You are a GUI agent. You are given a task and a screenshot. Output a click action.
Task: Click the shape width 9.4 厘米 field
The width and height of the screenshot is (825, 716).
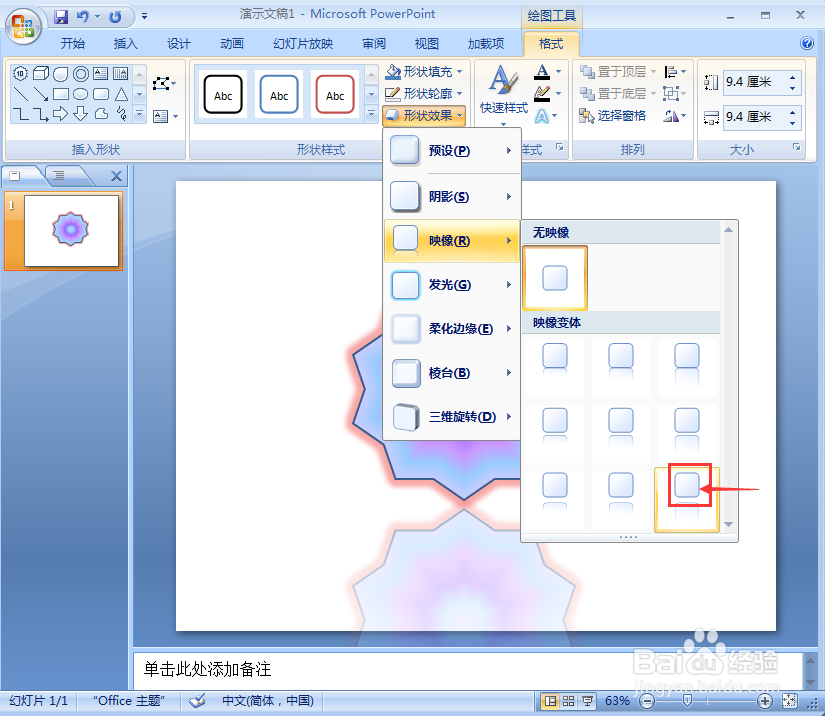(x=754, y=117)
